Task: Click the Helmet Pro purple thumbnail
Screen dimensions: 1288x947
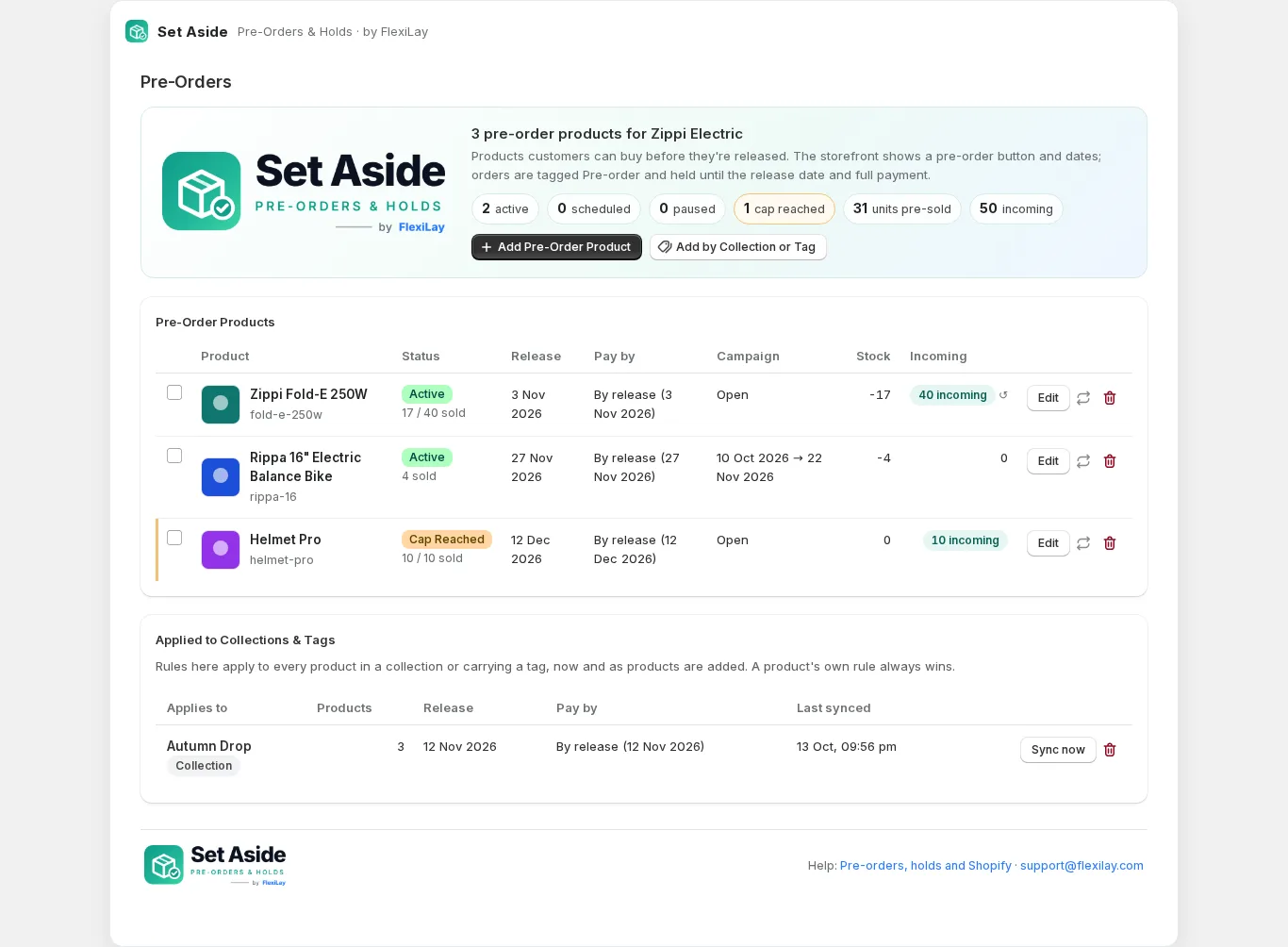Action: point(221,549)
